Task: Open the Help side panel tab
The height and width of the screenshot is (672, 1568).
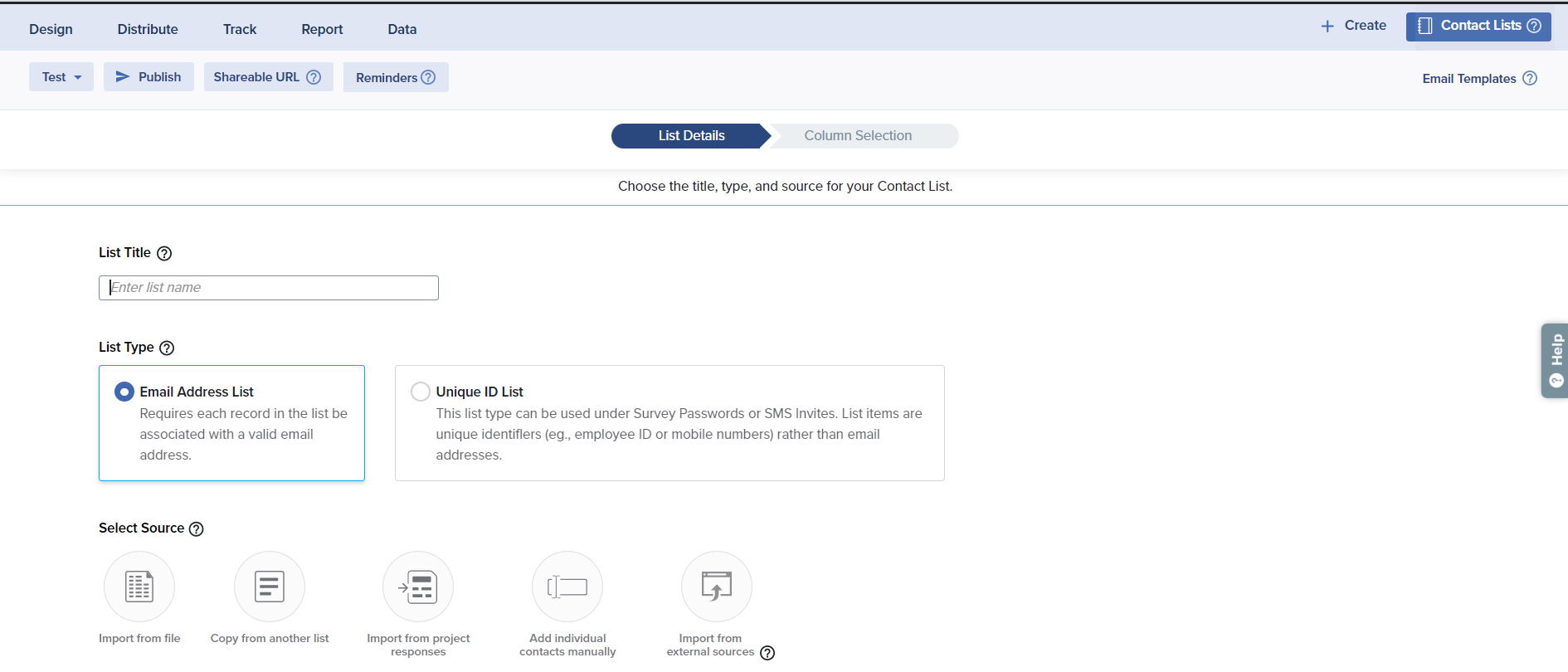Action: click(1556, 361)
